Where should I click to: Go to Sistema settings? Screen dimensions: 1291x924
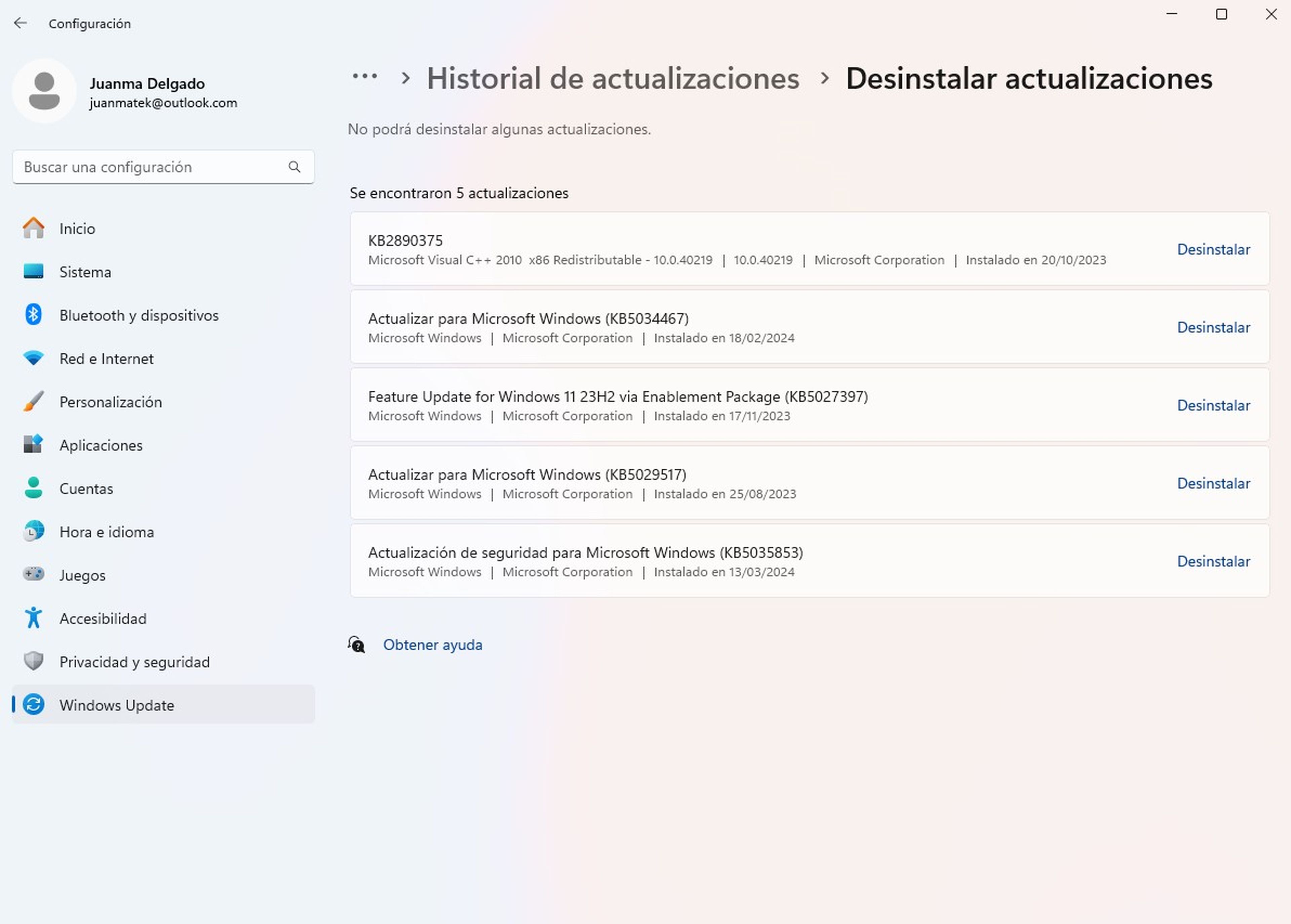click(x=163, y=272)
